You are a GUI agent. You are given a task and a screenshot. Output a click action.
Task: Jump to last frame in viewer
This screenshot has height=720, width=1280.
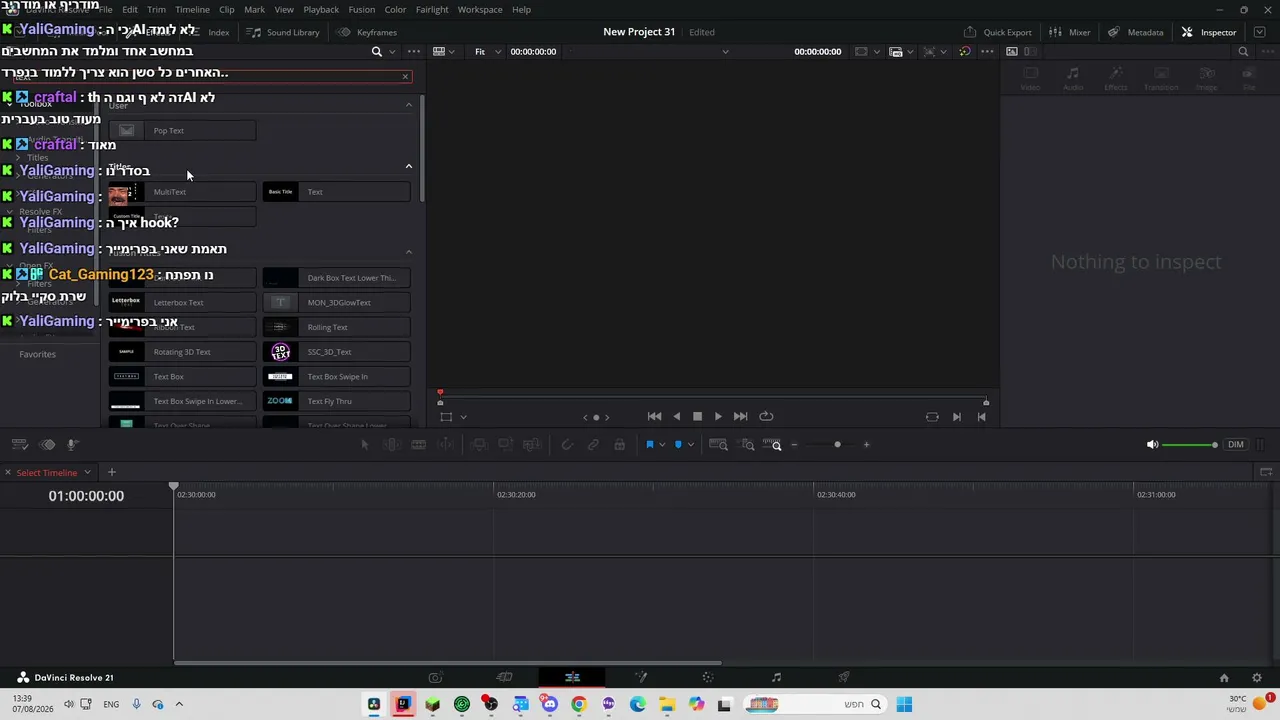click(740, 417)
